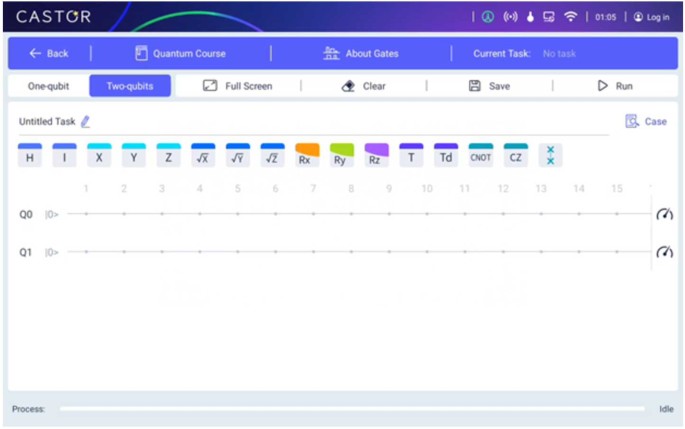This screenshot has width=685, height=429.
Task: Open the Quantum Course menu
Action: click(x=180, y=53)
